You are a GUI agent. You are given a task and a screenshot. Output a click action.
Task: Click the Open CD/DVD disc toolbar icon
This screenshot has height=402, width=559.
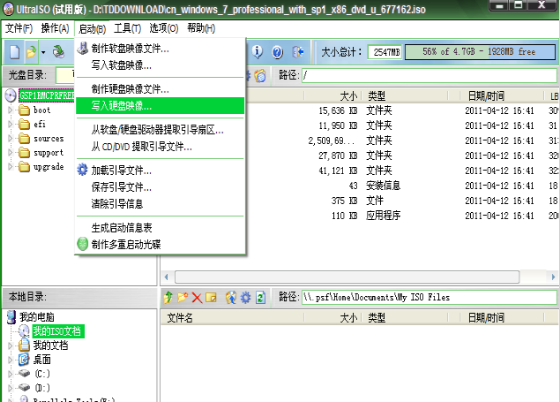[x=58, y=52]
